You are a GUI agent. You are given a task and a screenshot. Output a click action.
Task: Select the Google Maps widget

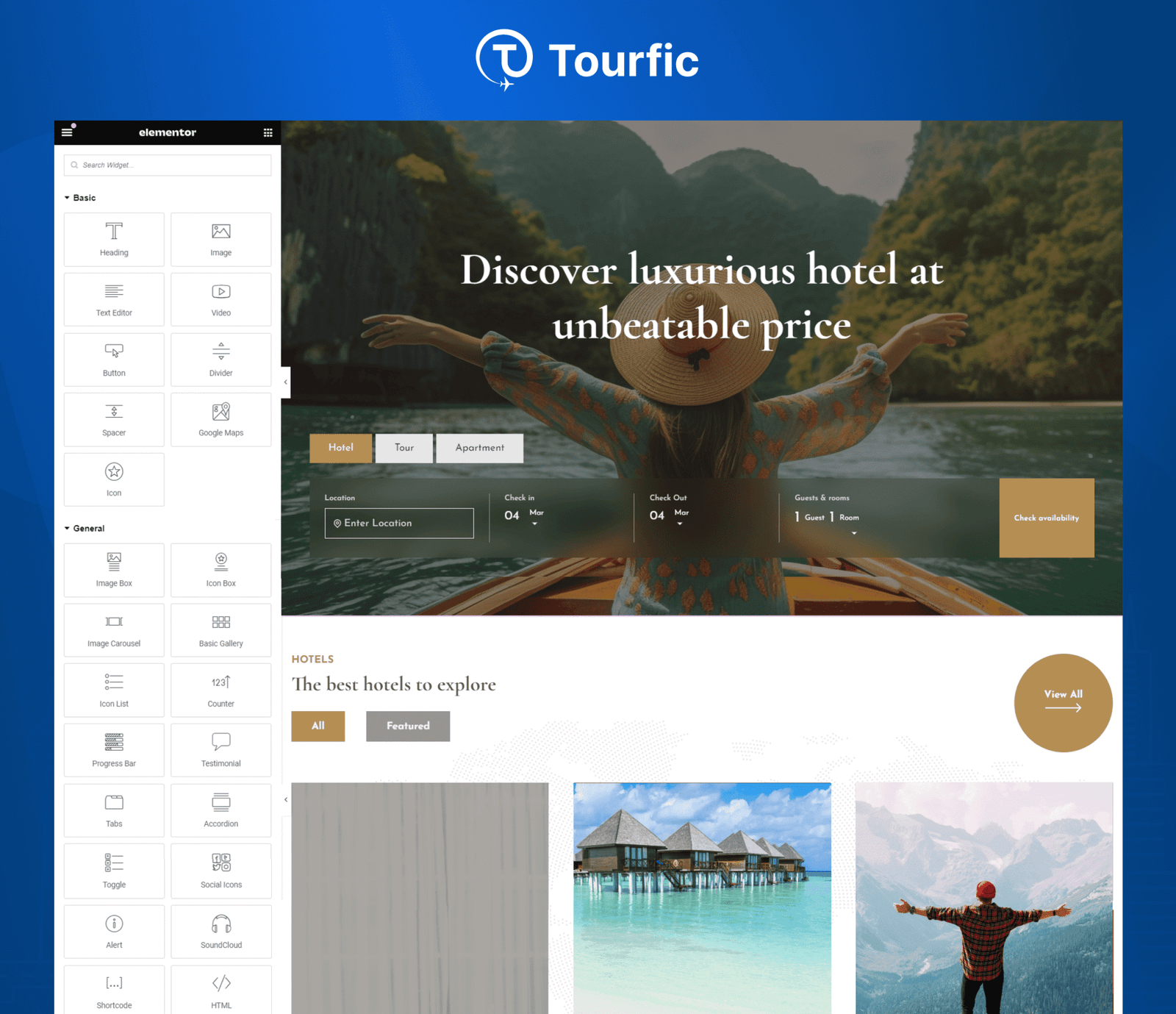[x=221, y=420]
